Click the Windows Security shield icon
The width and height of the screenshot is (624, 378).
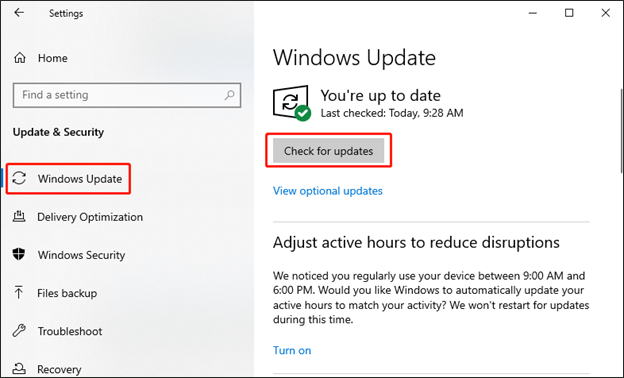tap(19, 254)
